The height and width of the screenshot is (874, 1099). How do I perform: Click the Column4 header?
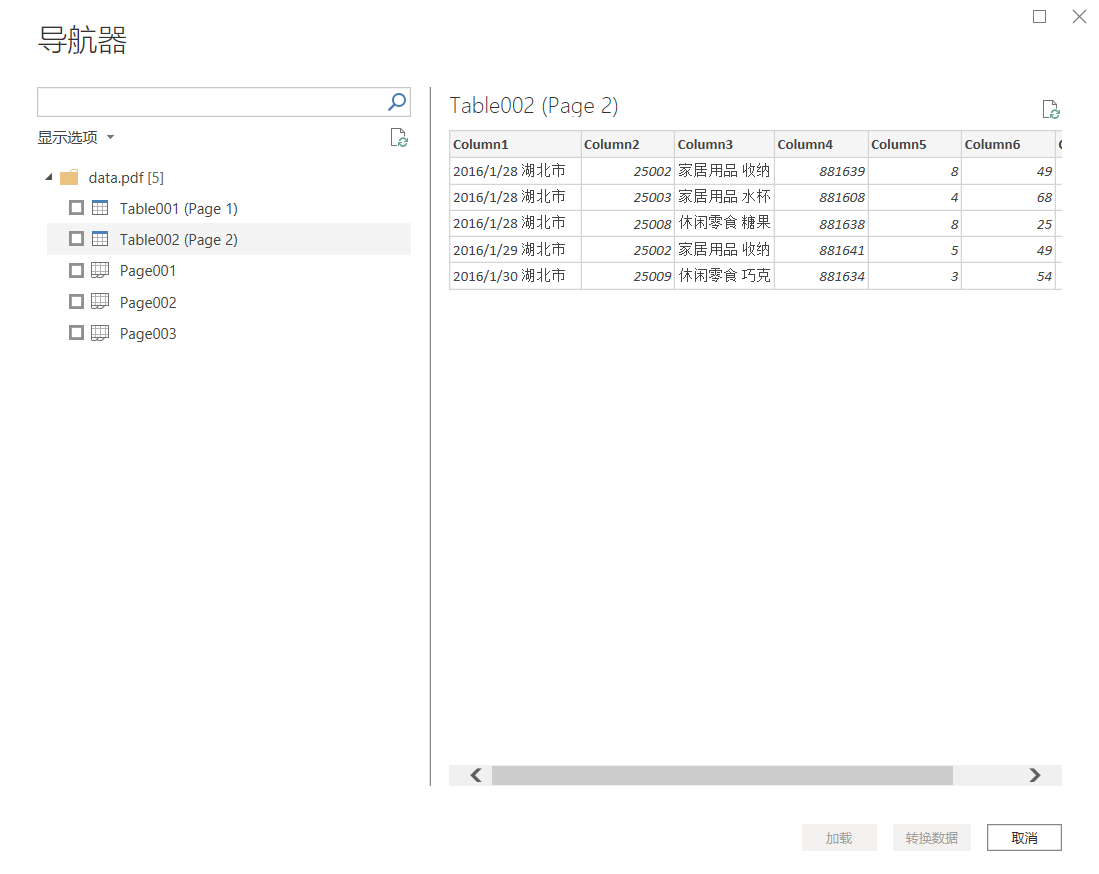(821, 144)
